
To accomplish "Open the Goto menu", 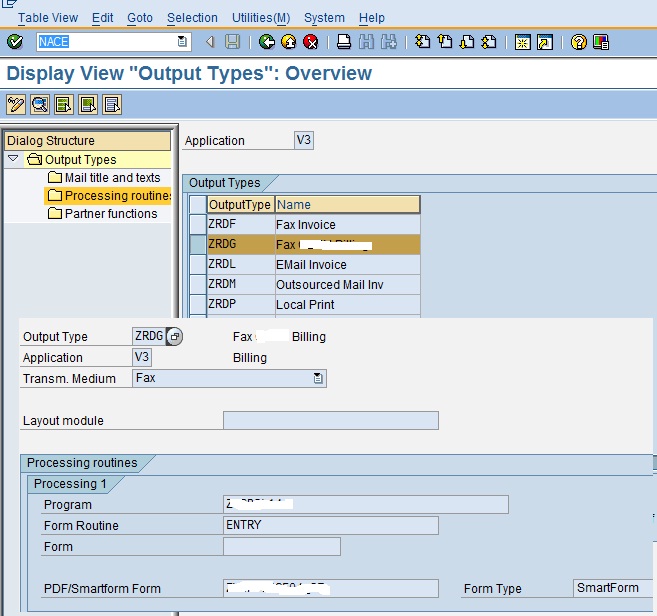I will click(140, 18).
